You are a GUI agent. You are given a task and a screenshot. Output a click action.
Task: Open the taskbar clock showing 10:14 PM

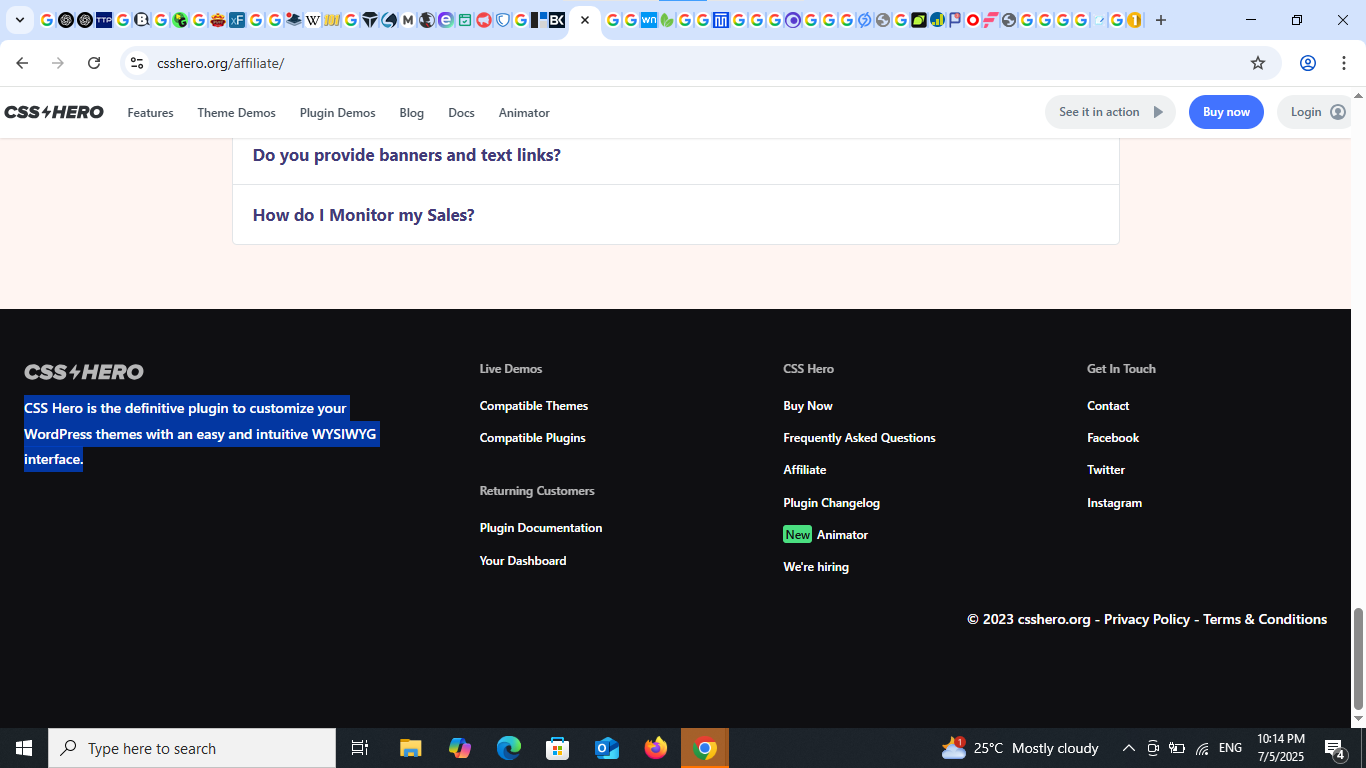(x=1281, y=748)
